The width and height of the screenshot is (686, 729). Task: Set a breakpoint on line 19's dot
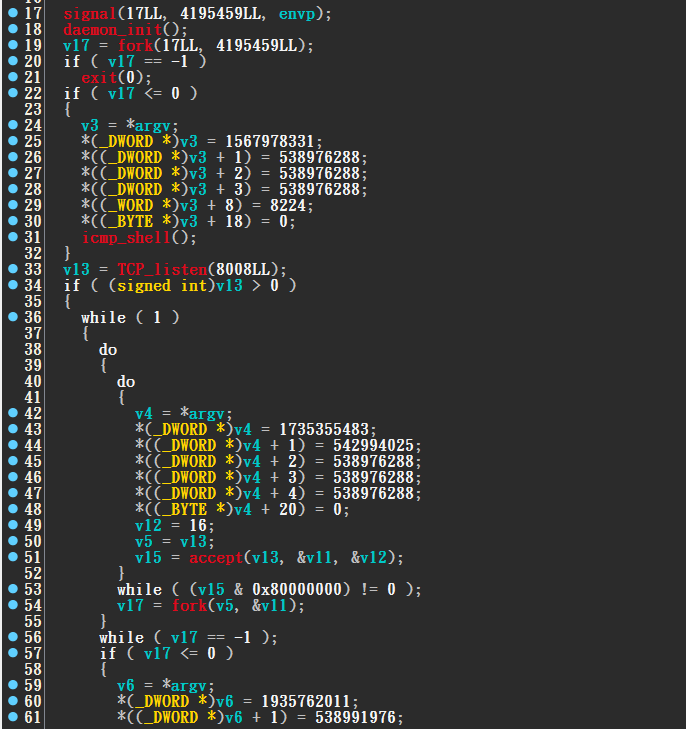[x=13, y=45]
